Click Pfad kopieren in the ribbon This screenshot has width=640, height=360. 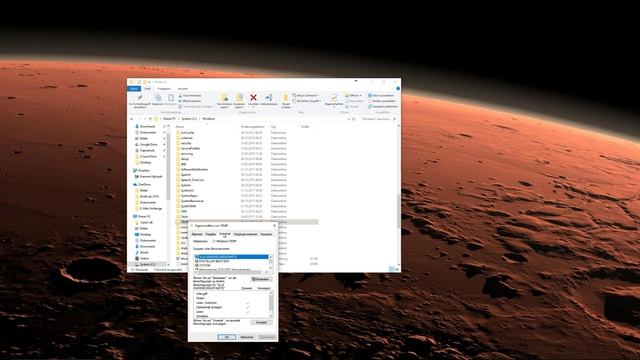coord(190,101)
